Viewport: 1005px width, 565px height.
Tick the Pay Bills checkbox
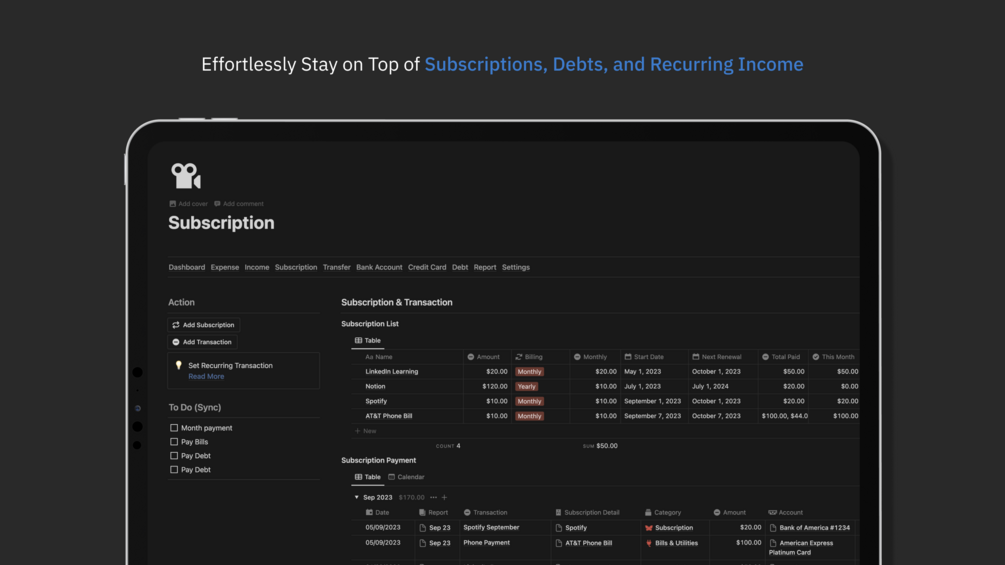pyautogui.click(x=174, y=442)
